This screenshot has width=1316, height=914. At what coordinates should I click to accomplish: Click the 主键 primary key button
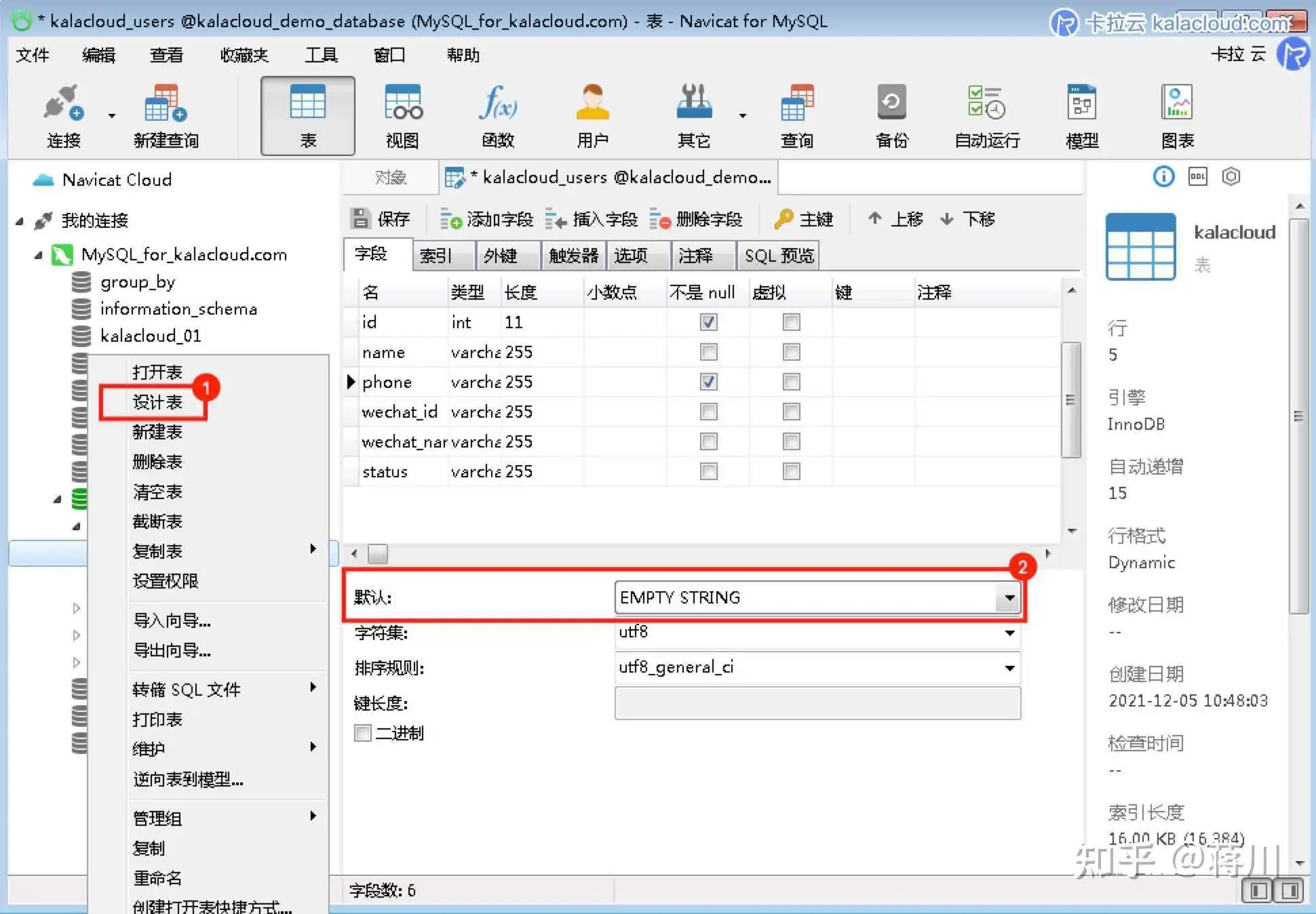coord(804,219)
